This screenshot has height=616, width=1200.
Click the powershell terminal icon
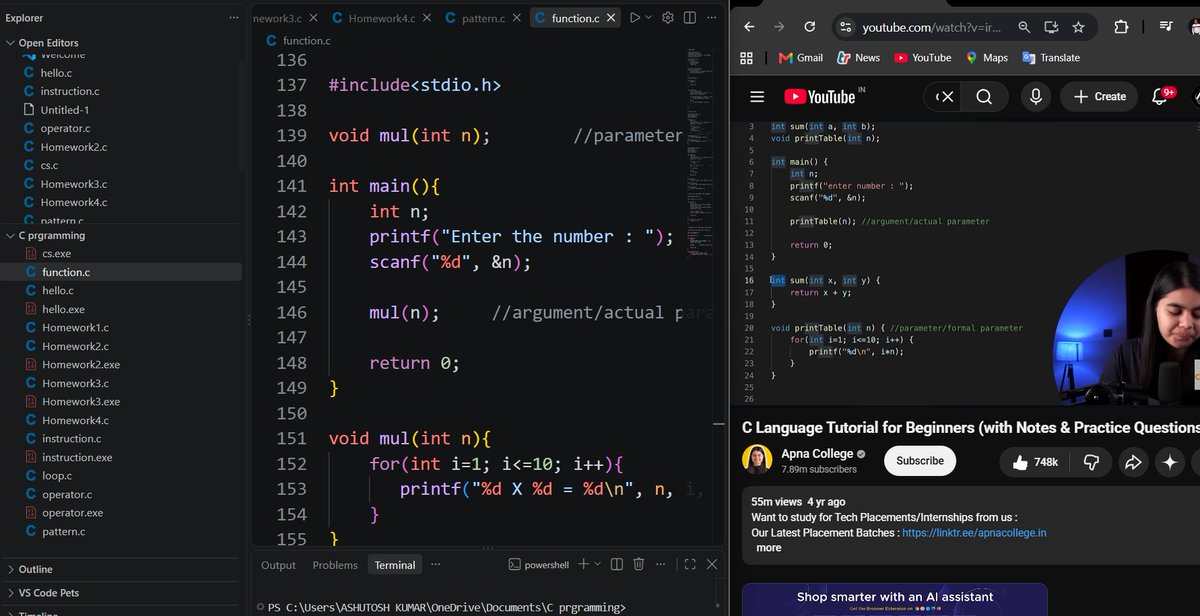[x=515, y=565]
